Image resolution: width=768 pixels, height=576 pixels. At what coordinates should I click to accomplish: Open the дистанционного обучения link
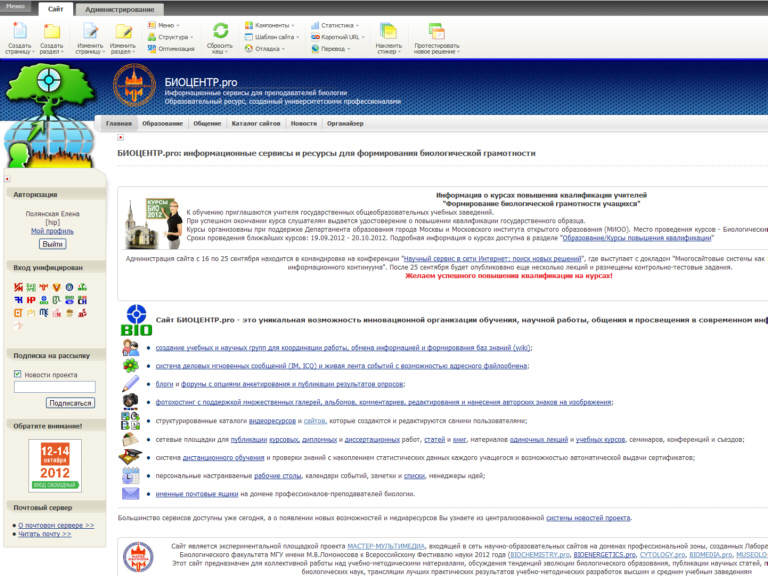223,457
